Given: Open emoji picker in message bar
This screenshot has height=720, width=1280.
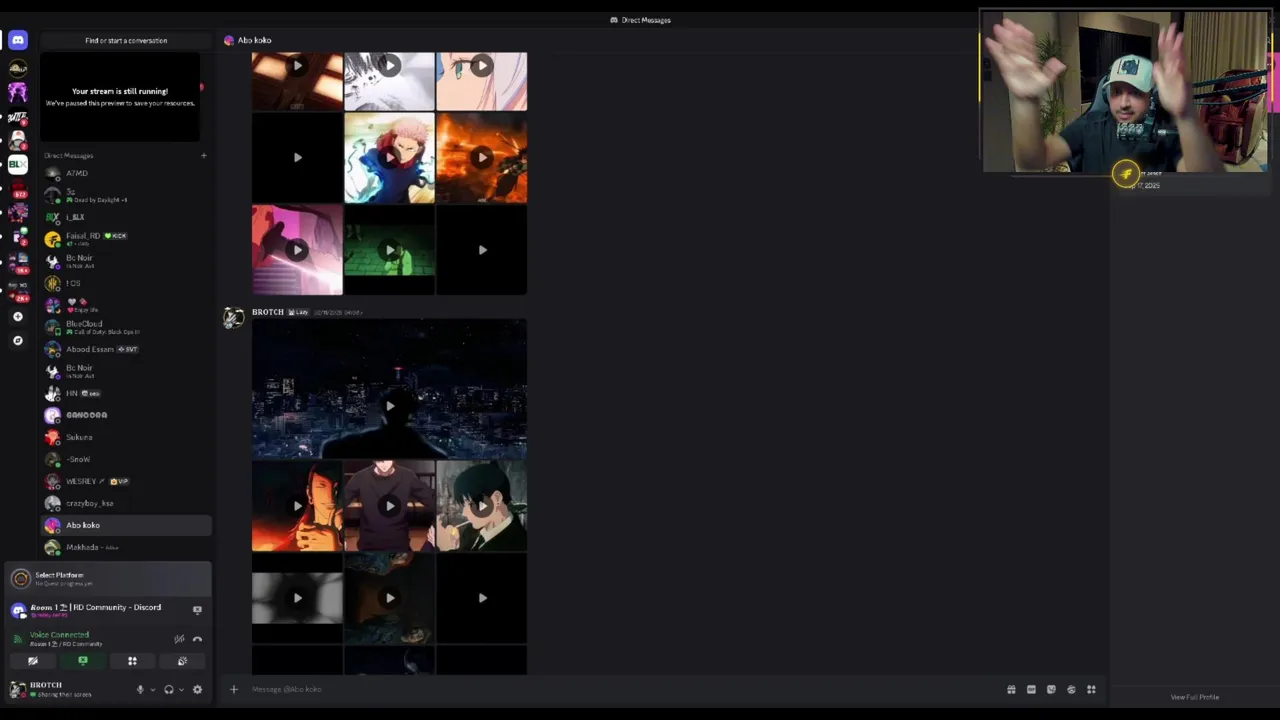Looking at the screenshot, I should 1071,689.
